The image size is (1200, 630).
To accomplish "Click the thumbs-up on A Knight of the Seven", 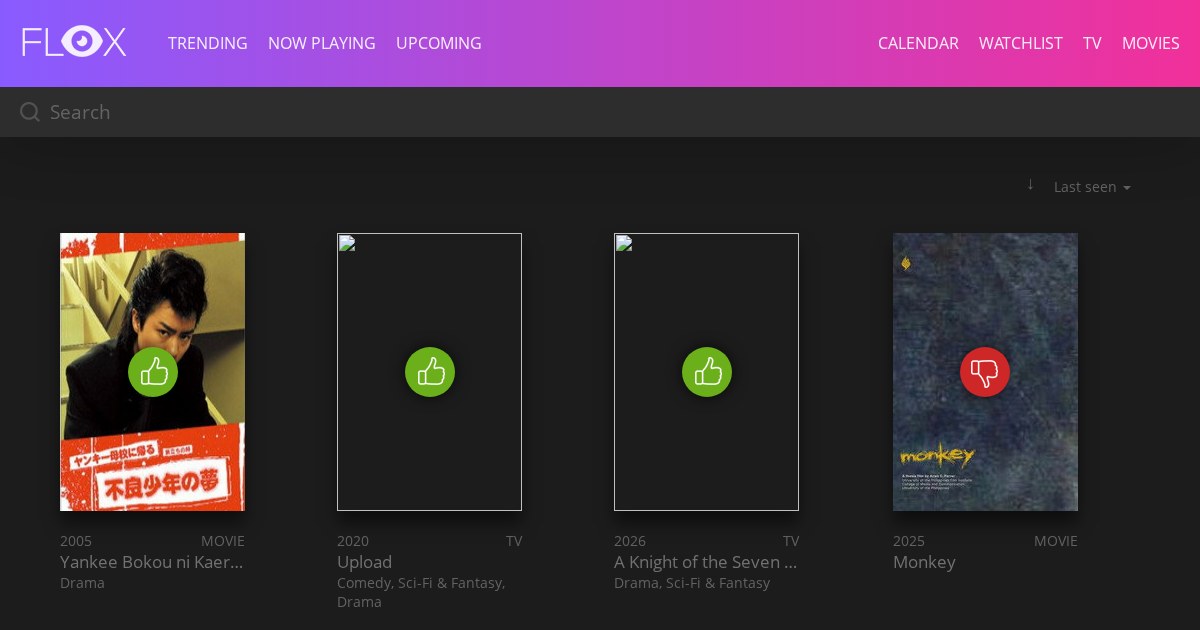I will 707,372.
